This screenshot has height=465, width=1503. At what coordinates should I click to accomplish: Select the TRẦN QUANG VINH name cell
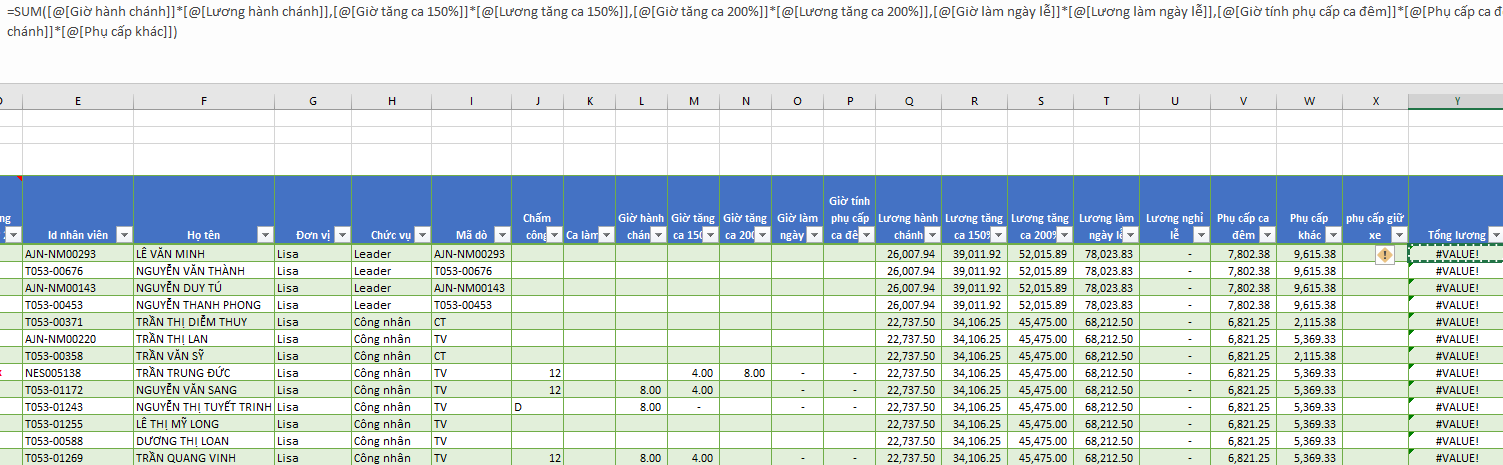[204, 458]
